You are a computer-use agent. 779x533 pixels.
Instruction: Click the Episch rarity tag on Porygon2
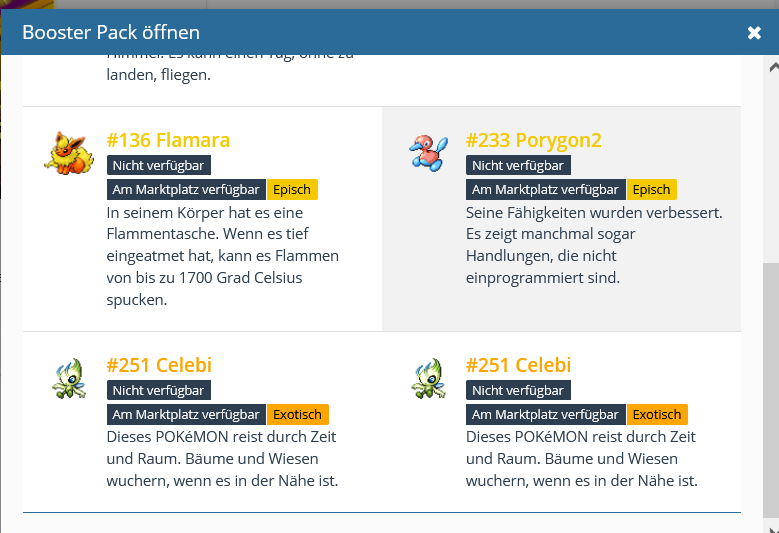click(652, 189)
